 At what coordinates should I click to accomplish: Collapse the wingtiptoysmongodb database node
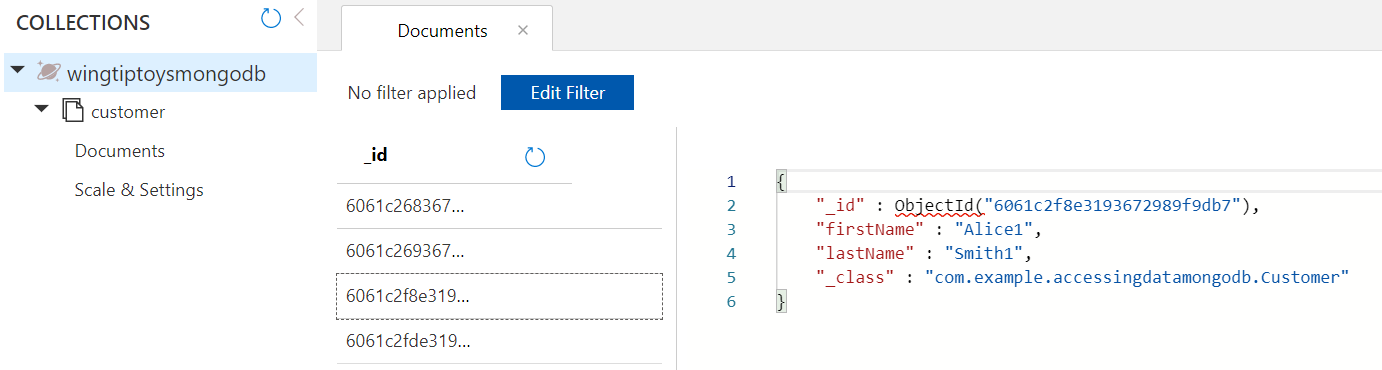(17, 70)
